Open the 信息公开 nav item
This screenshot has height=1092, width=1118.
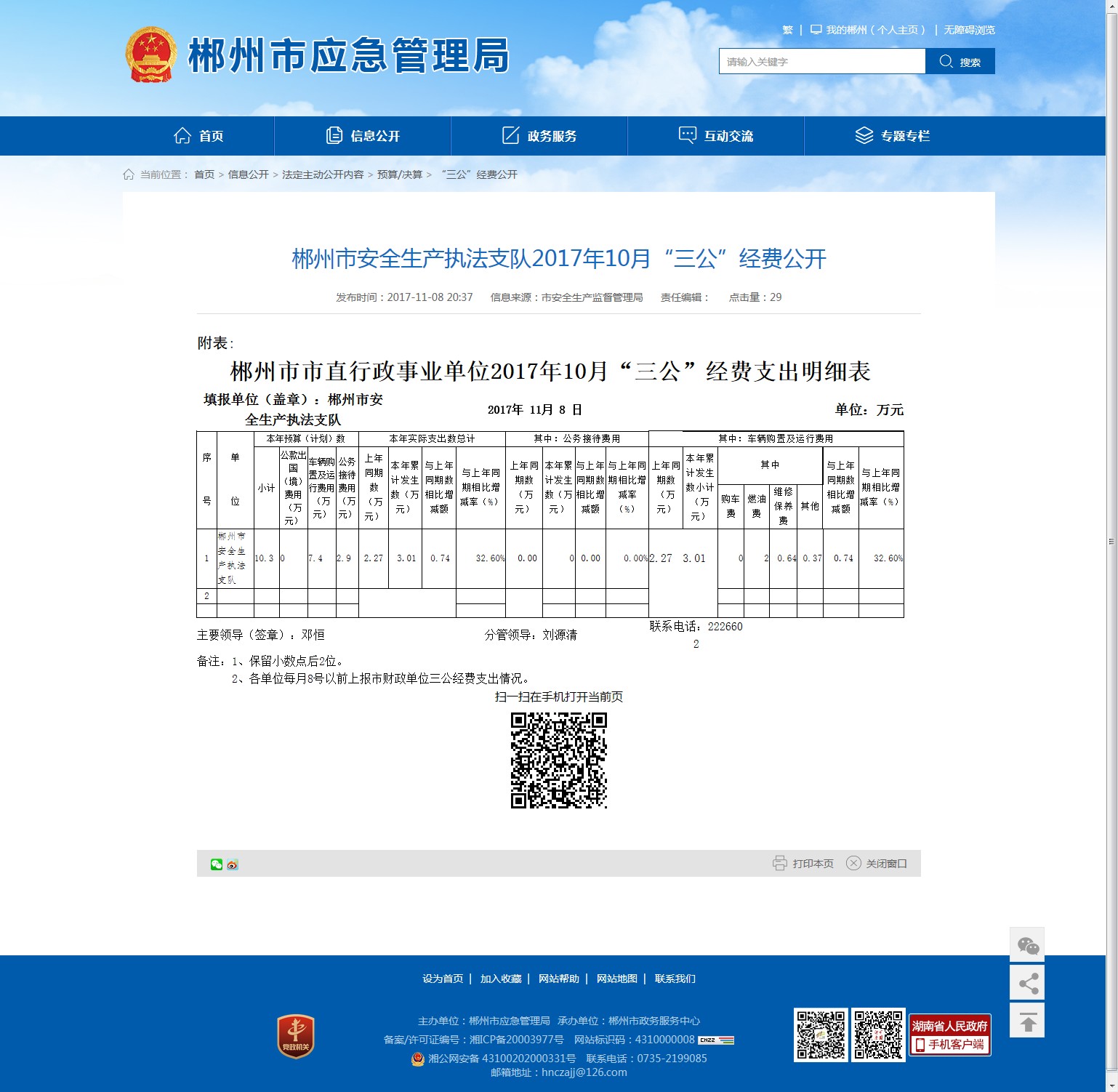(x=363, y=136)
